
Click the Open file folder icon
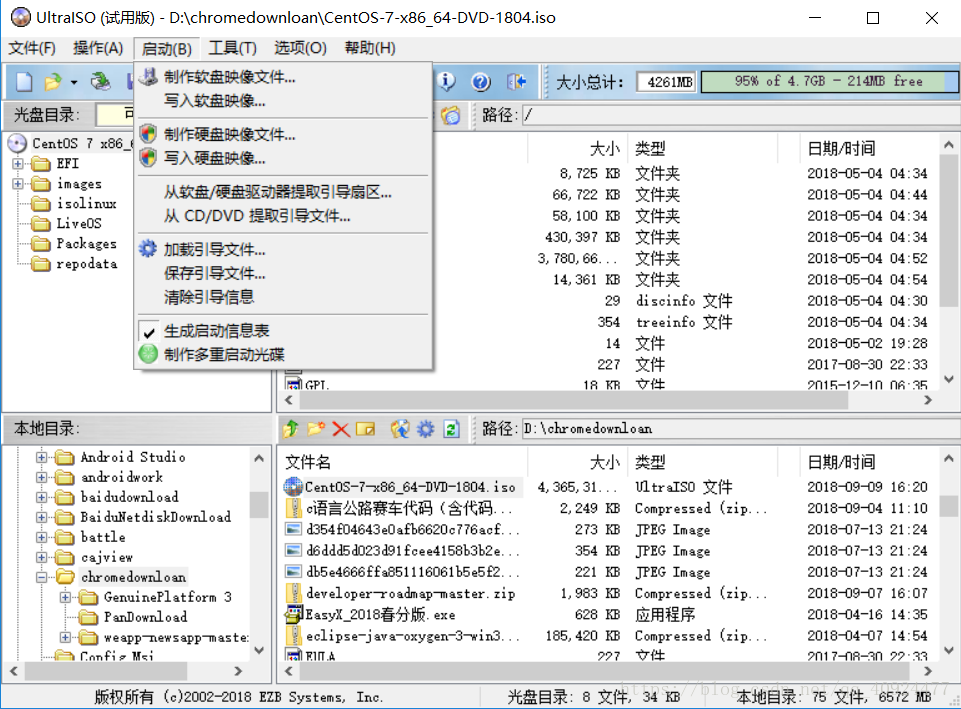[x=53, y=82]
